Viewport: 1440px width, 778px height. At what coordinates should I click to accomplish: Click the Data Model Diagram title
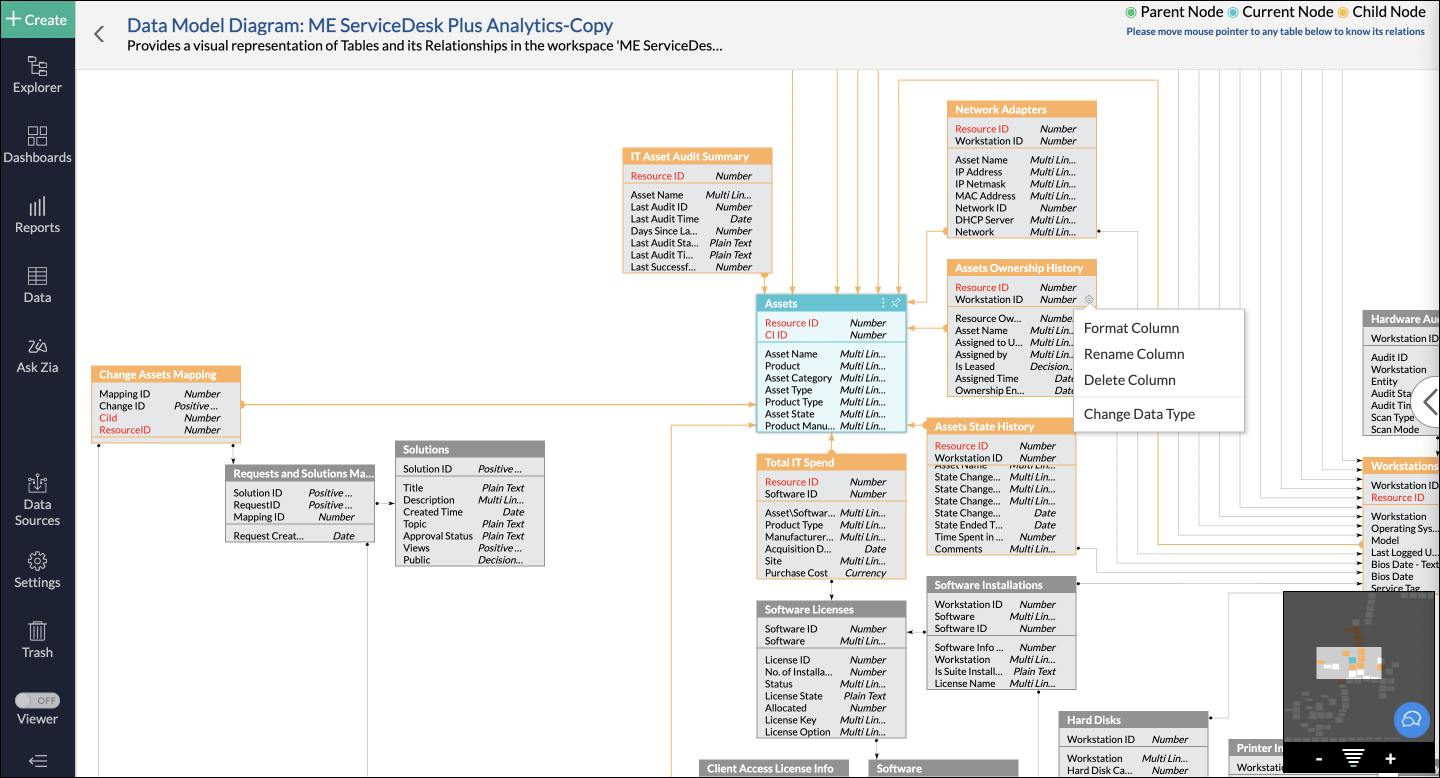(x=370, y=26)
